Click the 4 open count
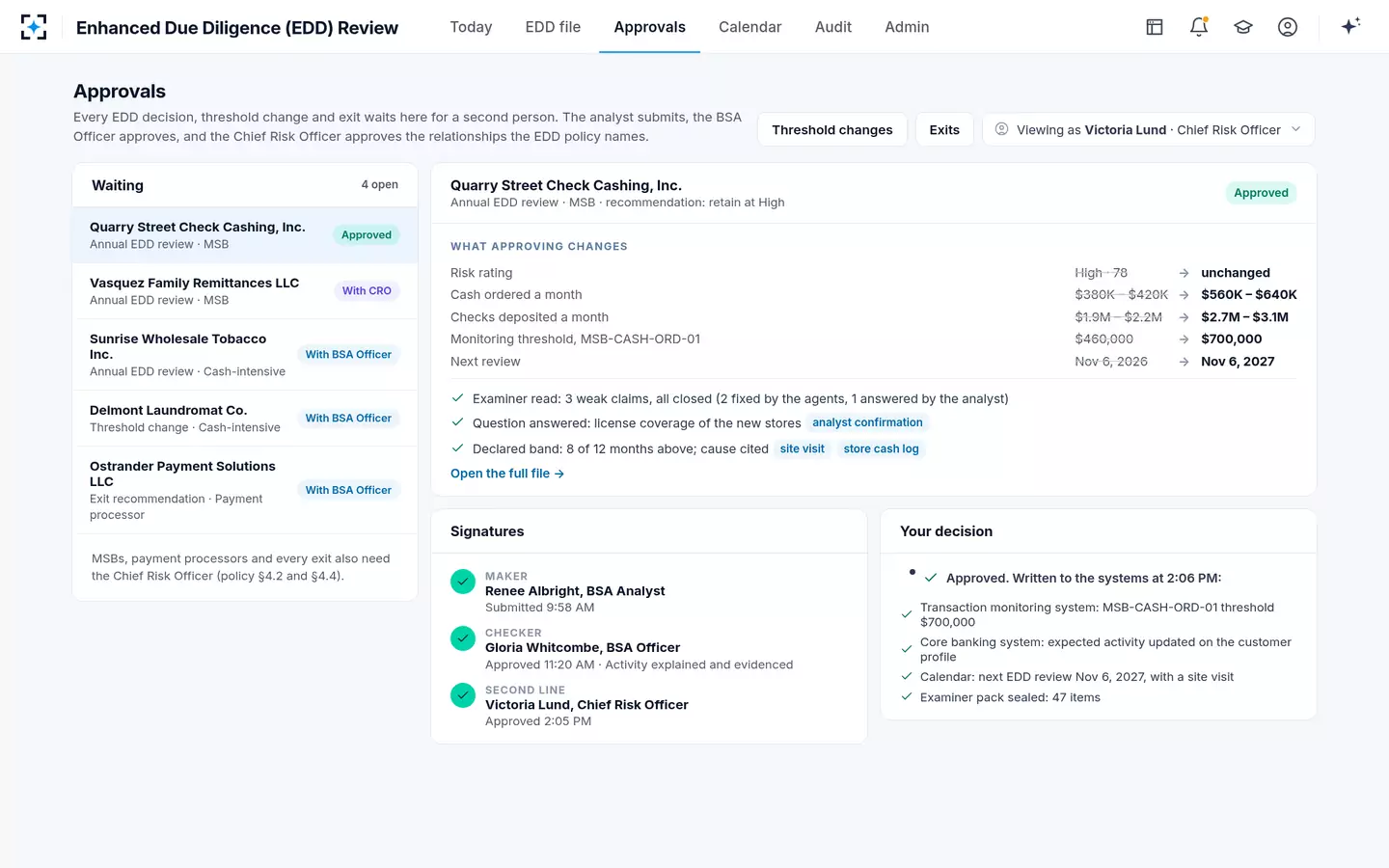The height and width of the screenshot is (868, 1389). click(379, 184)
